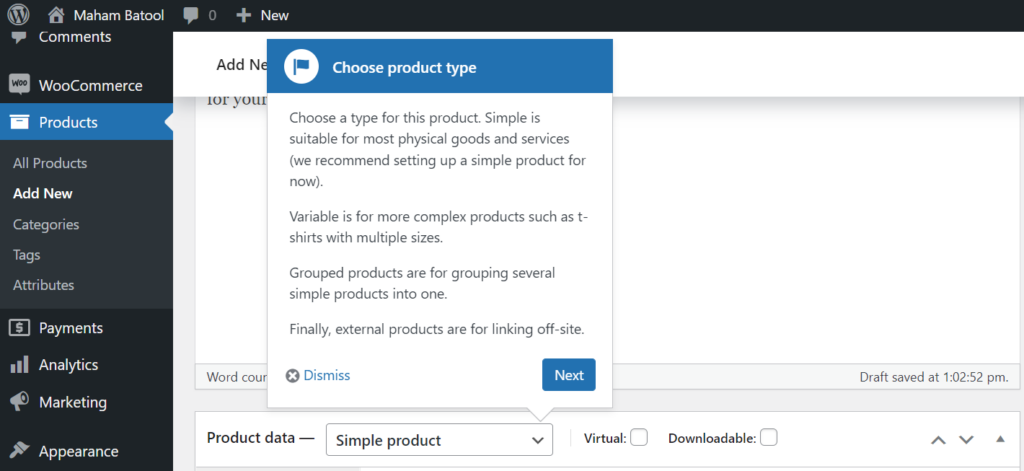Click the 0 comments count
The width and height of the screenshot is (1024, 471).
click(212, 15)
